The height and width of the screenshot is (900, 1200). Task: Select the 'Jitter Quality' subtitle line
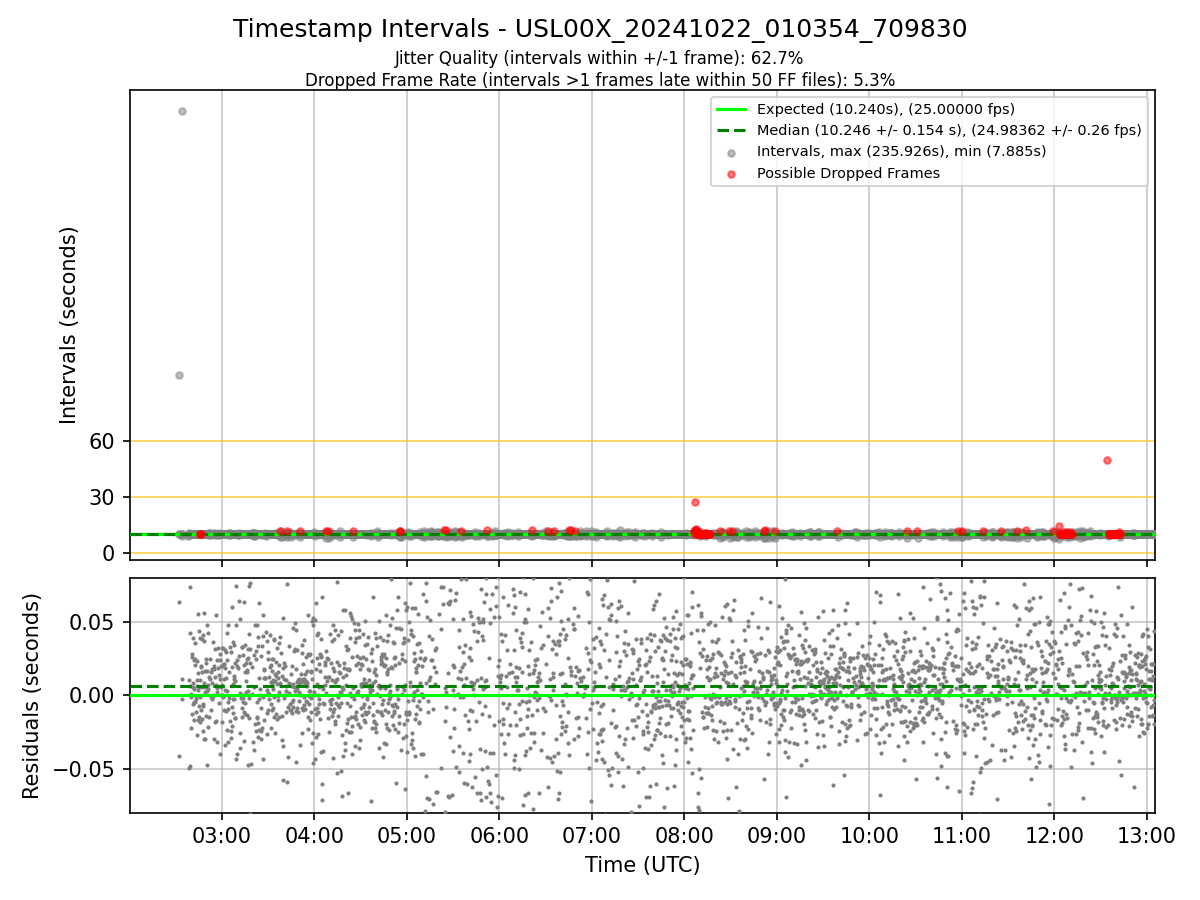coord(599,58)
